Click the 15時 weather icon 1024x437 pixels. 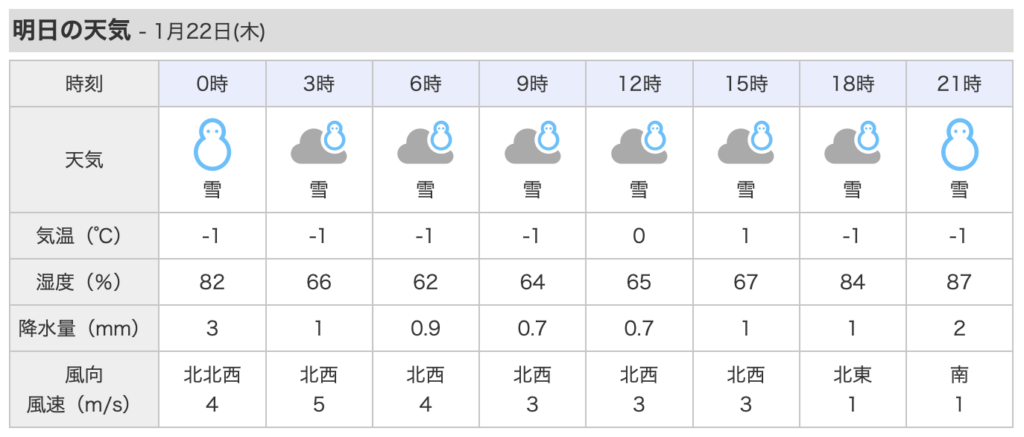point(745,144)
